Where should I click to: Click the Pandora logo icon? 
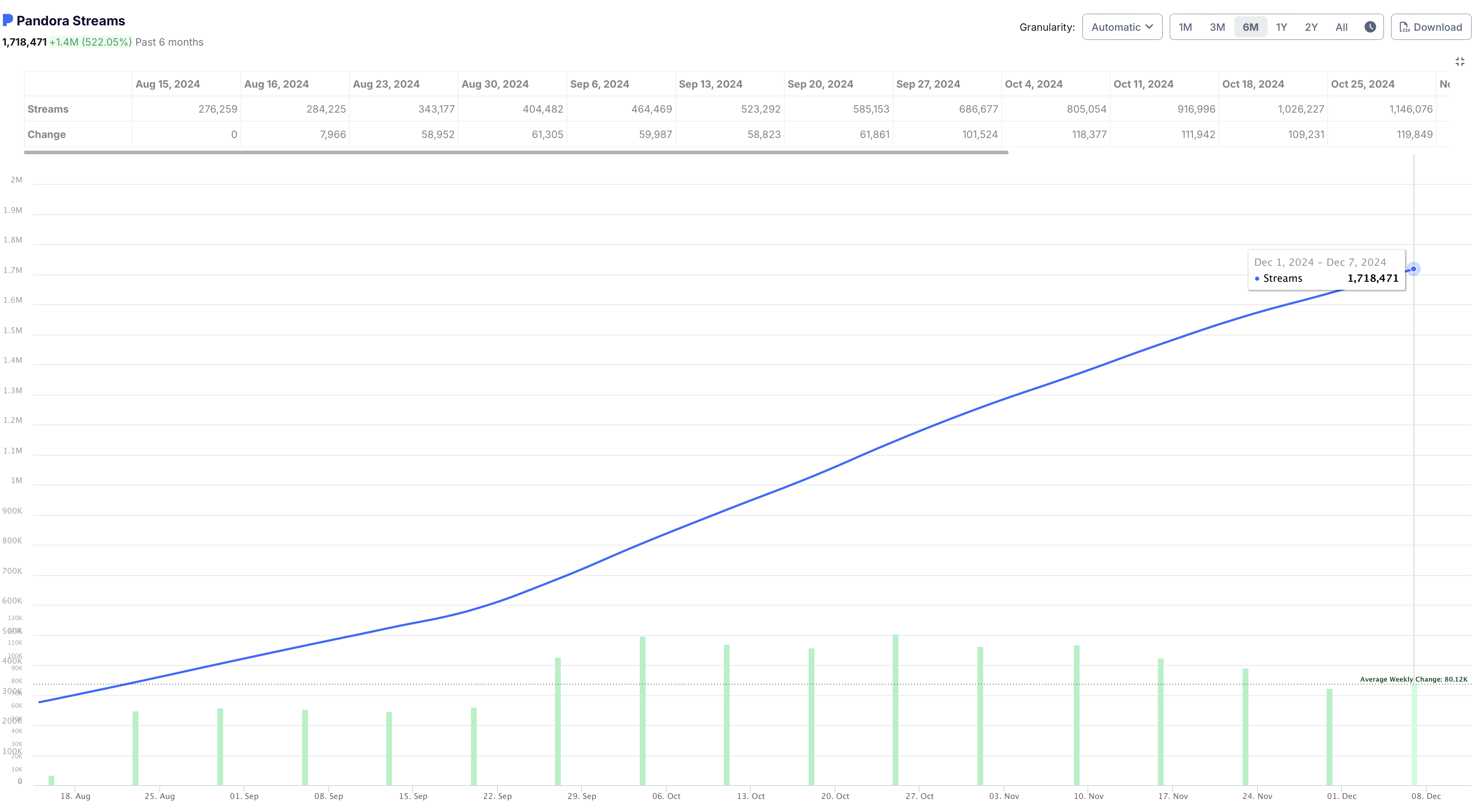8,20
